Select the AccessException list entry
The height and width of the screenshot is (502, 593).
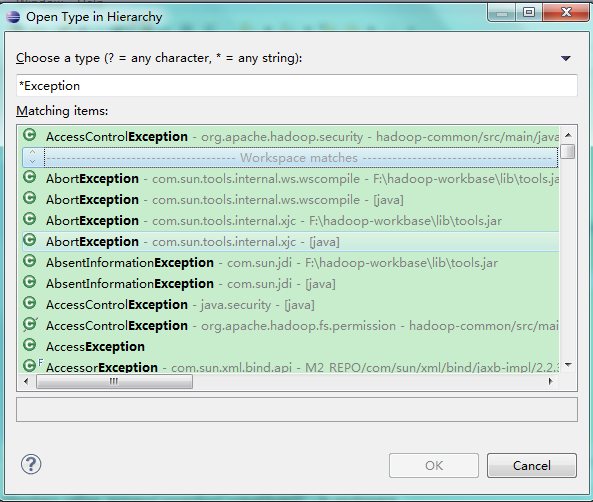[290, 347]
